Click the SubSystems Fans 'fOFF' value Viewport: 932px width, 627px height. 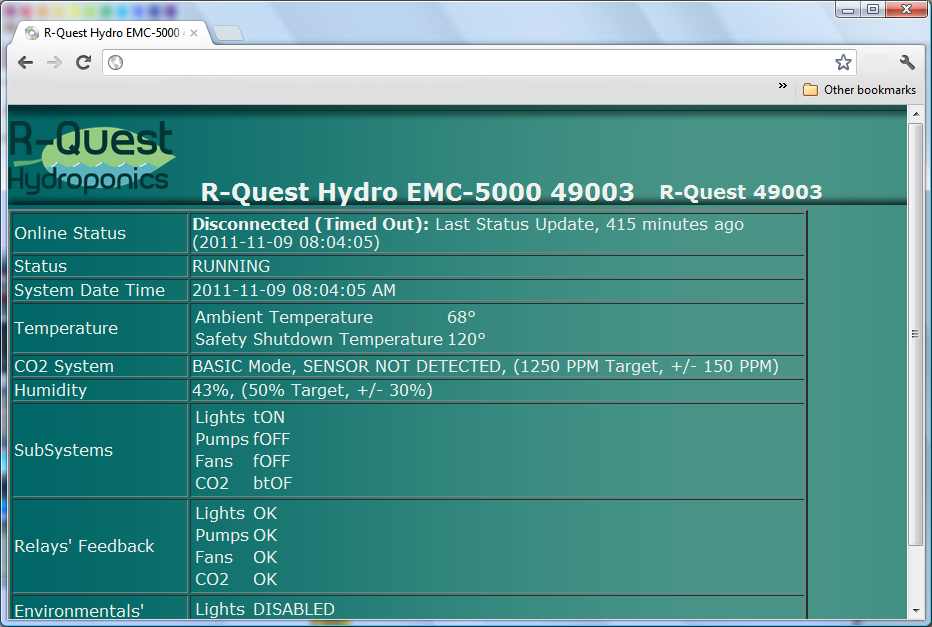tap(272, 461)
